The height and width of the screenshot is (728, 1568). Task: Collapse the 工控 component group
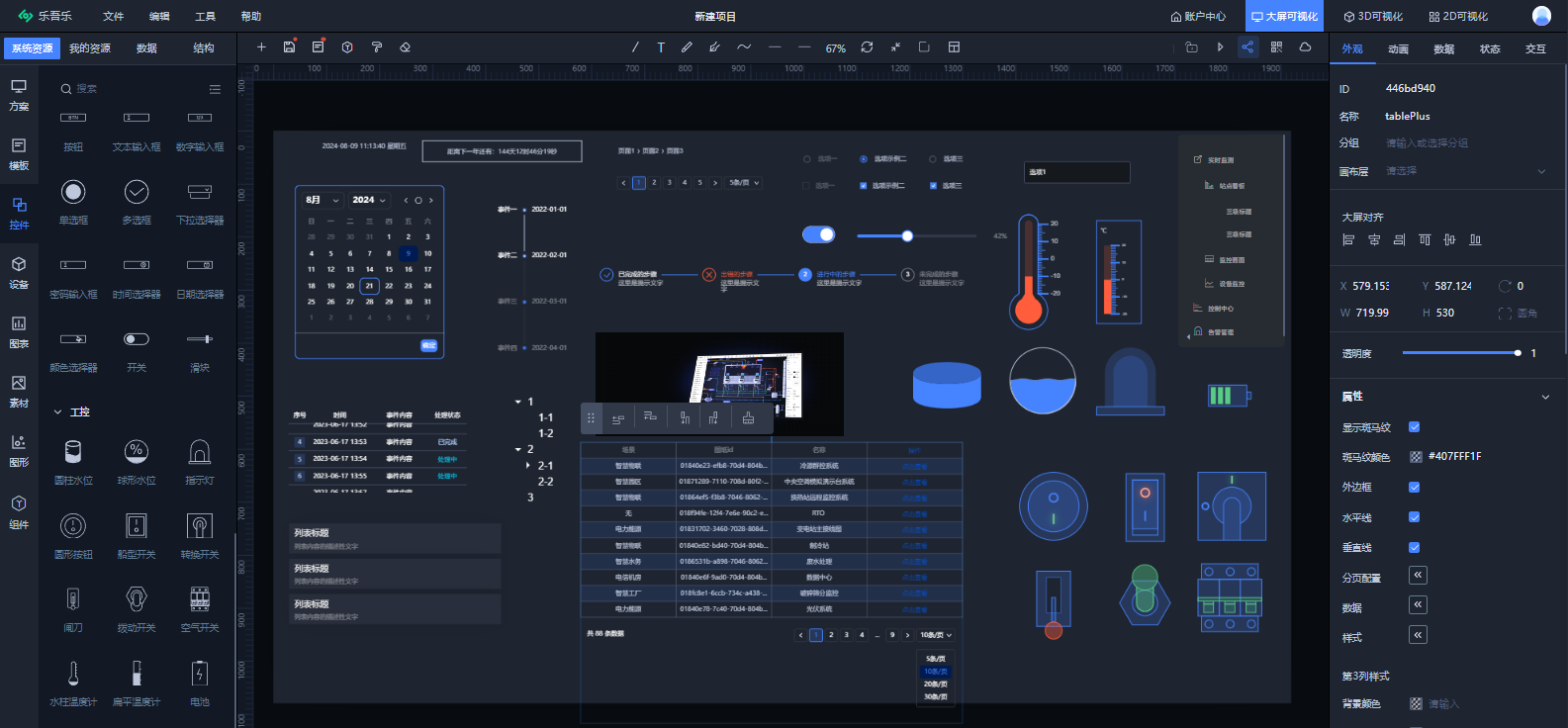58,411
